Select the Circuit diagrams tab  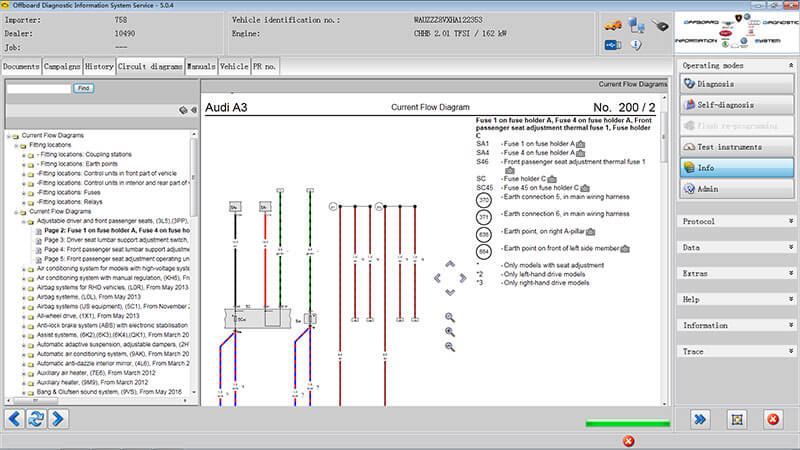[x=150, y=67]
